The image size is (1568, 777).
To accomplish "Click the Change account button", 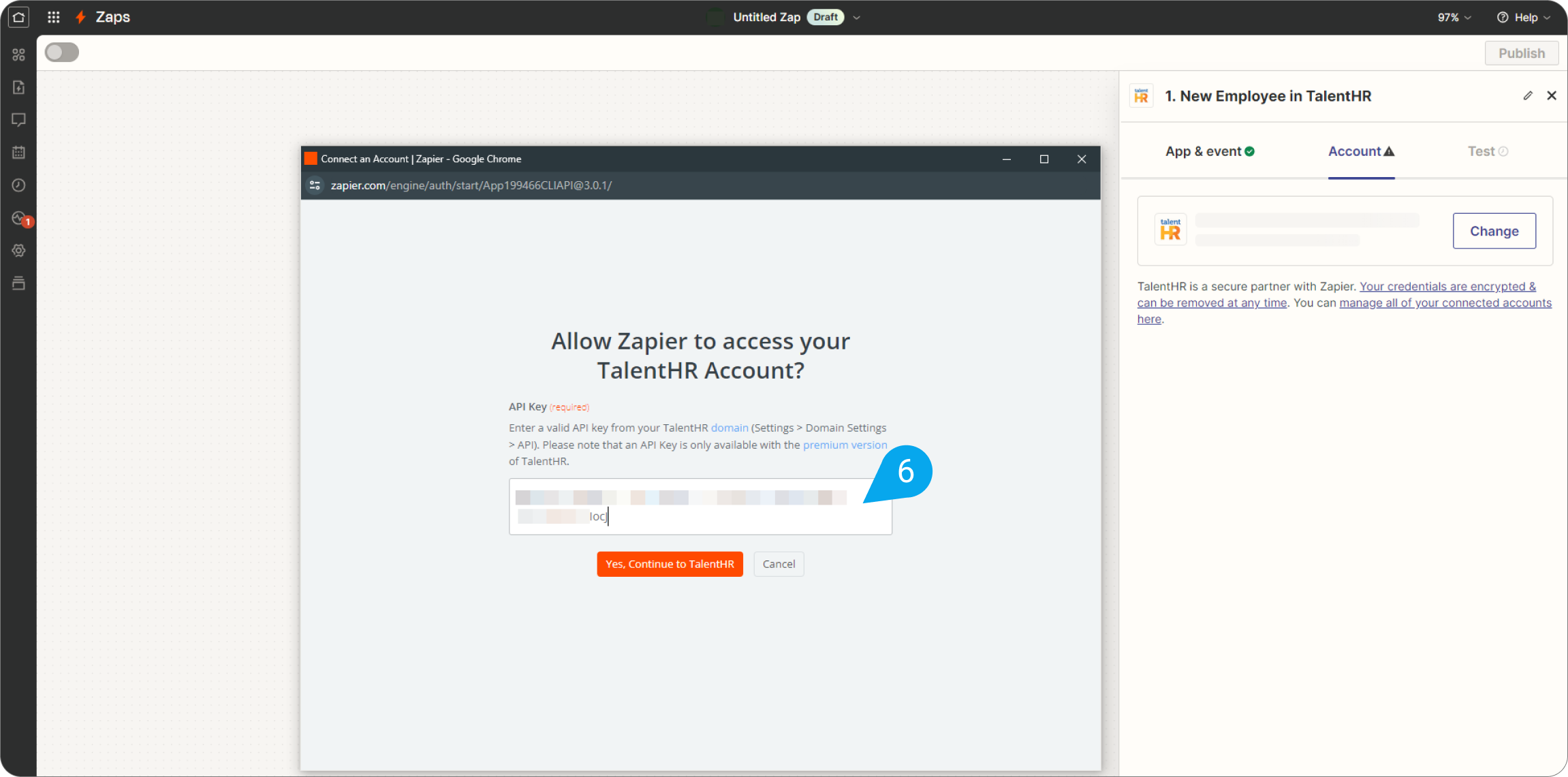I will [1494, 231].
